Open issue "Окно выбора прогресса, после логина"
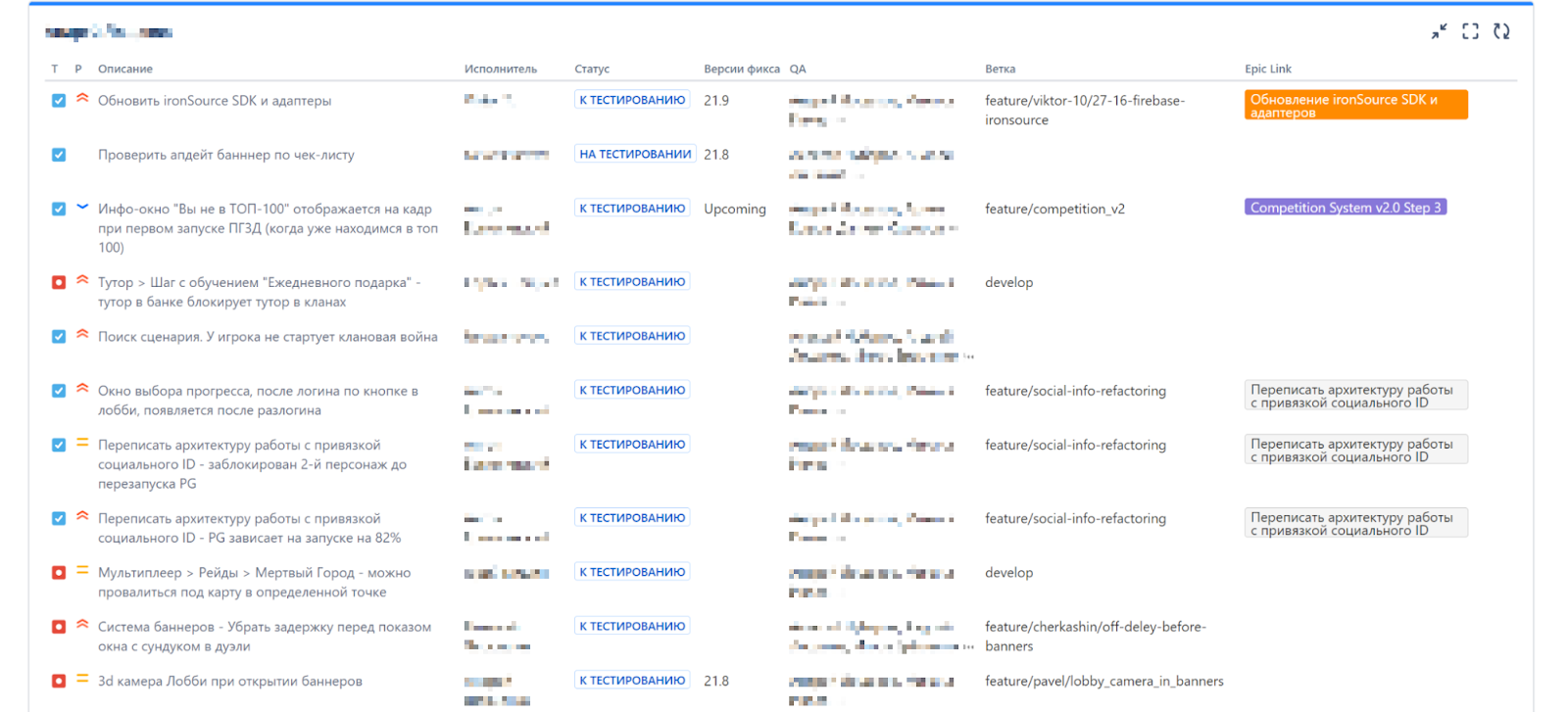 [259, 401]
